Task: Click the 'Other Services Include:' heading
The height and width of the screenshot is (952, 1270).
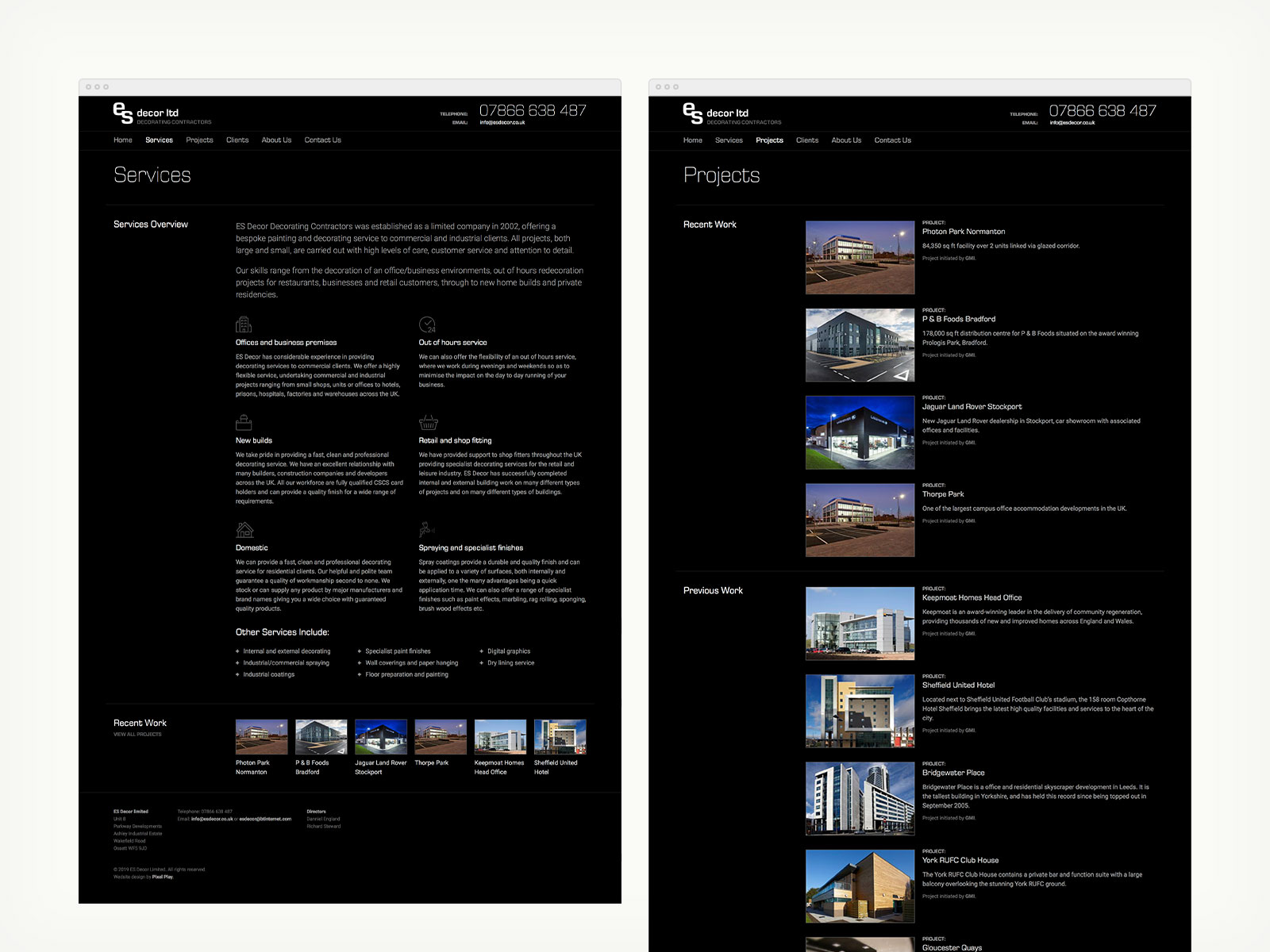Action: pyautogui.click(x=283, y=632)
